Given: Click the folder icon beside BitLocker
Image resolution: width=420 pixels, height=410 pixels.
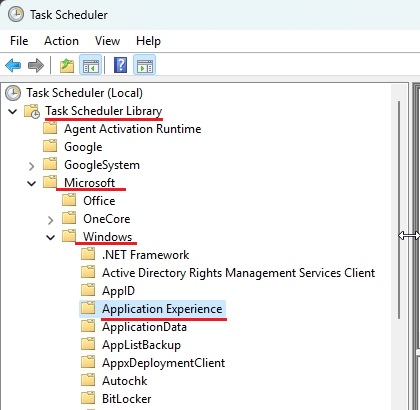Looking at the screenshot, I should coord(88,398).
